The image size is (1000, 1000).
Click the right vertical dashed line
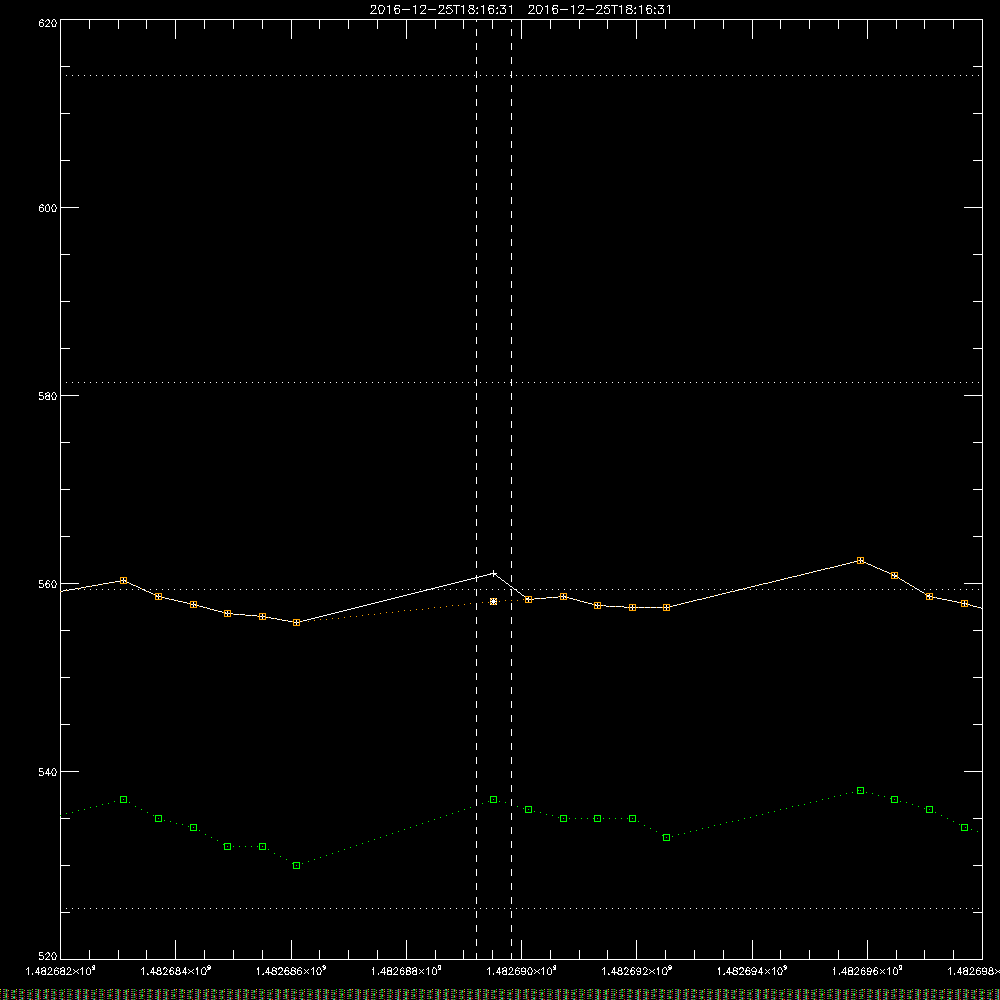click(x=511, y=489)
